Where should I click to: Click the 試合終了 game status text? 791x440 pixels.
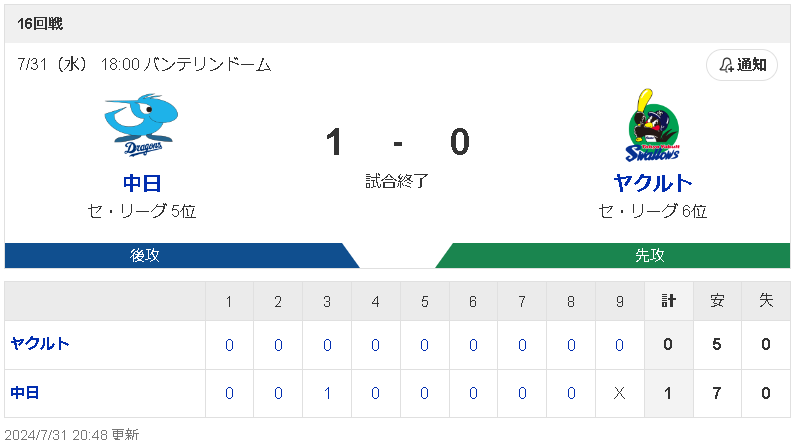pyautogui.click(x=397, y=181)
